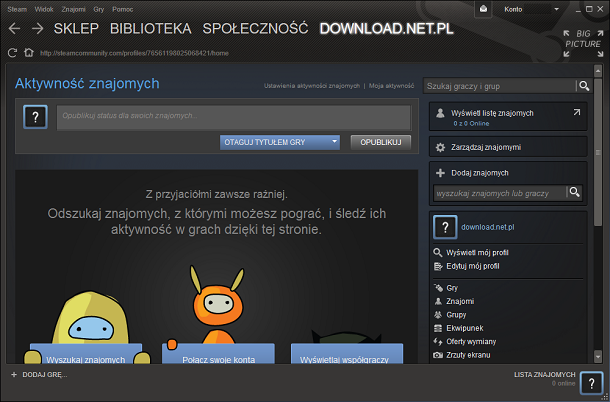Click the Znajomi person icon

(x=438, y=301)
